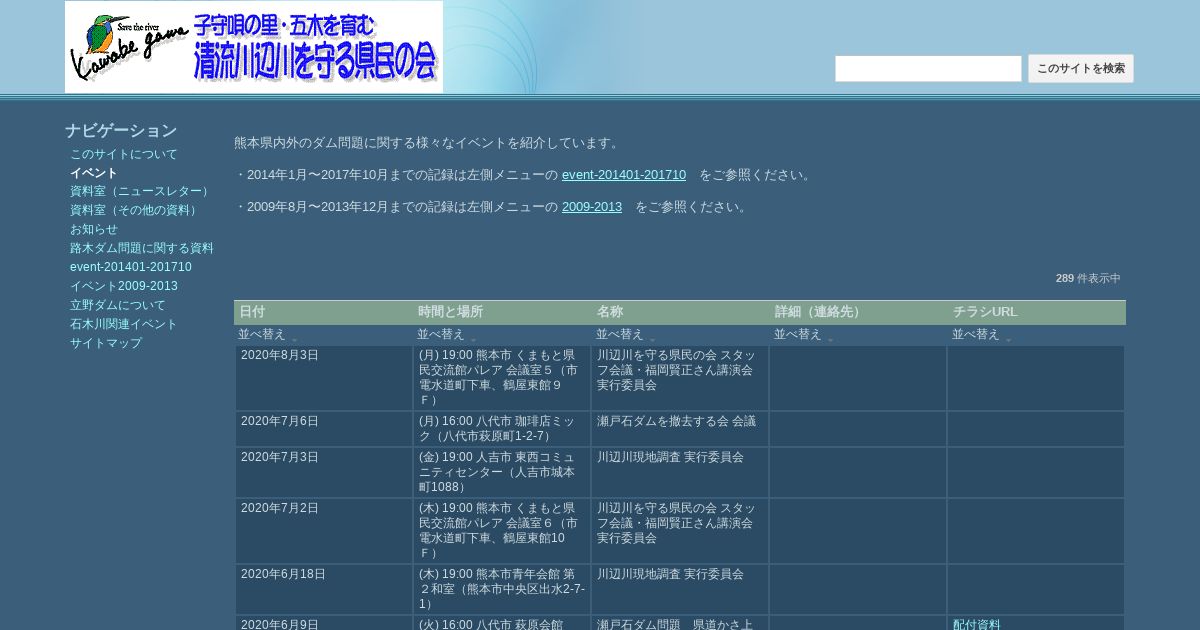Open イベント2009-2013 in the sidebar
The height and width of the screenshot is (630, 1200).
[x=124, y=286]
